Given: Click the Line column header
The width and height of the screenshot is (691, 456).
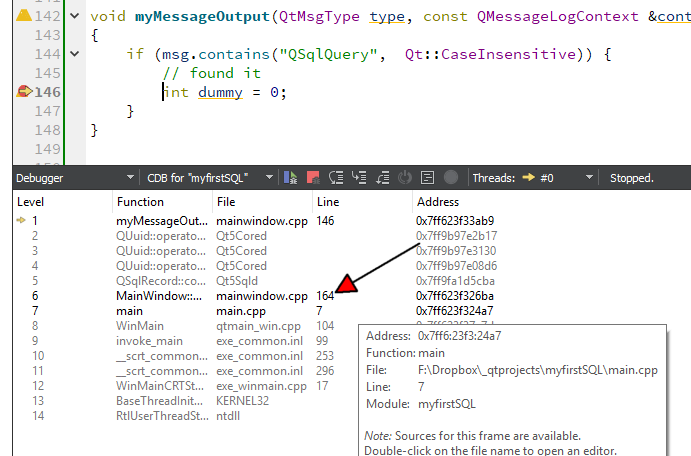Looking at the screenshot, I should [328, 202].
